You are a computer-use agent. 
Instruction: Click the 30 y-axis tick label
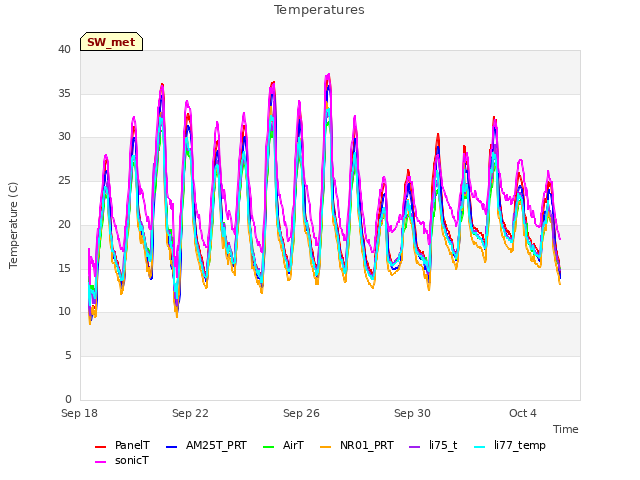click(x=64, y=137)
